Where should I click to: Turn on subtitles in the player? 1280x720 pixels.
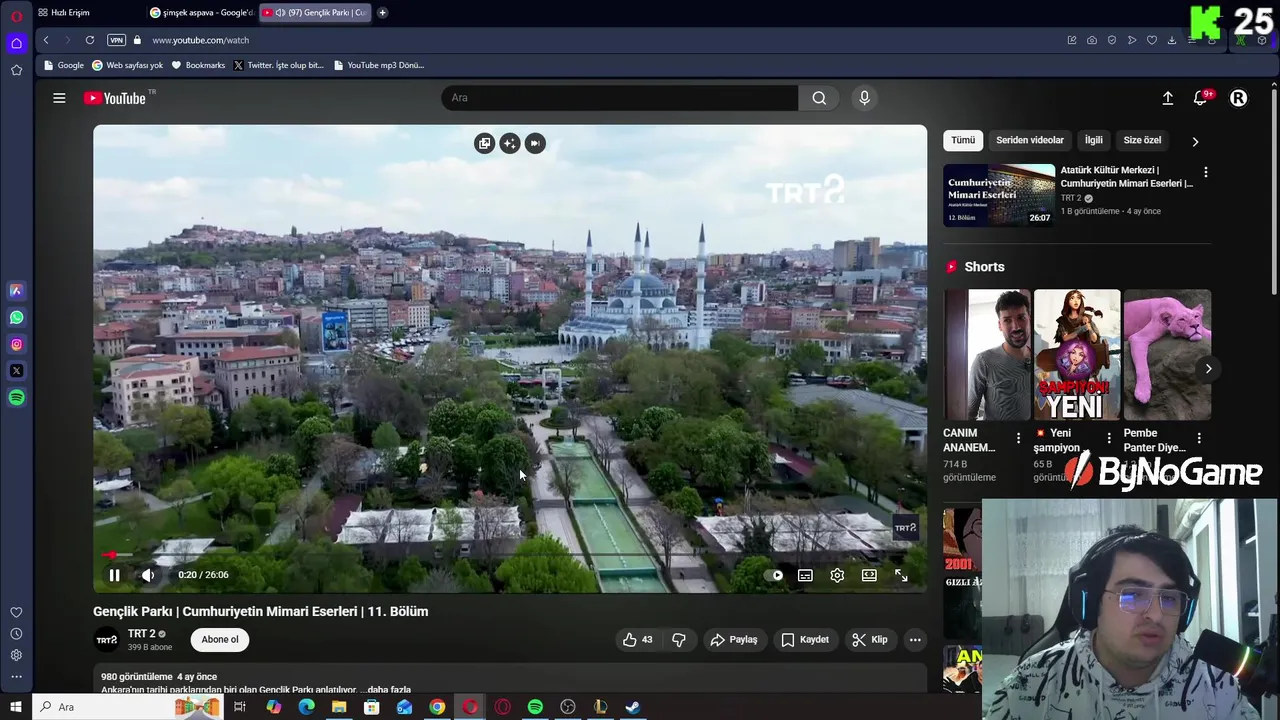click(805, 575)
